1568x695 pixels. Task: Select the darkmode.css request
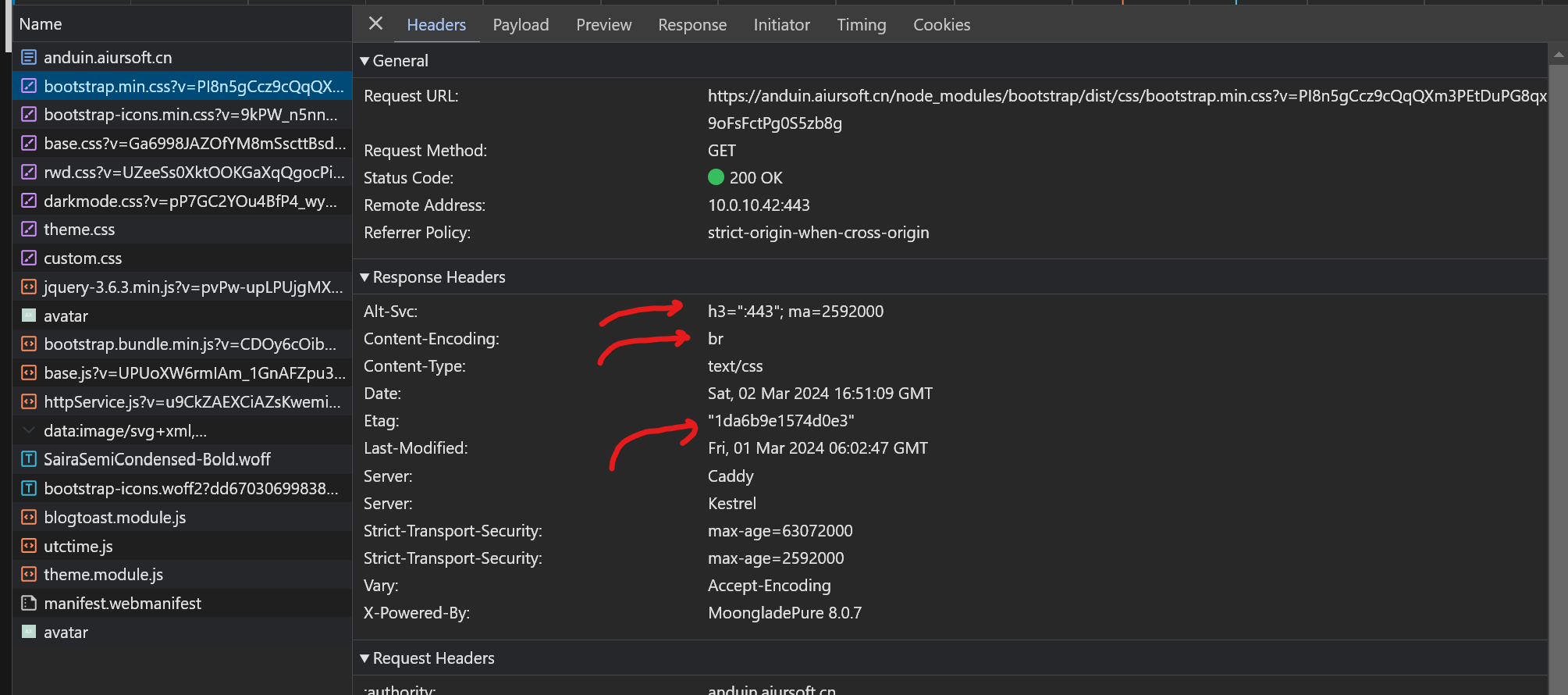[x=190, y=201]
